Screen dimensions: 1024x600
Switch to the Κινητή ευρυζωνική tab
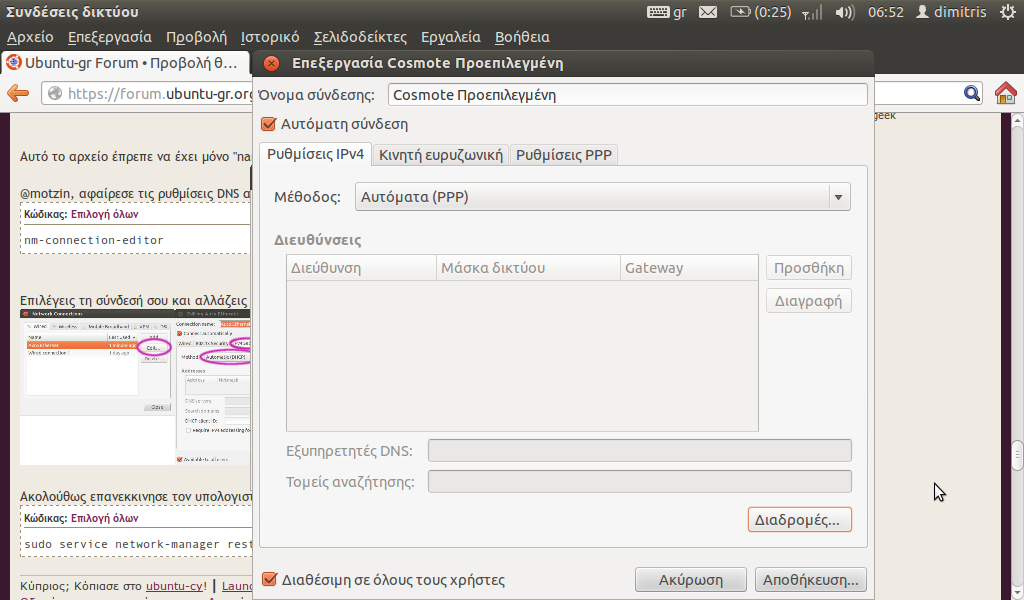tap(440, 155)
